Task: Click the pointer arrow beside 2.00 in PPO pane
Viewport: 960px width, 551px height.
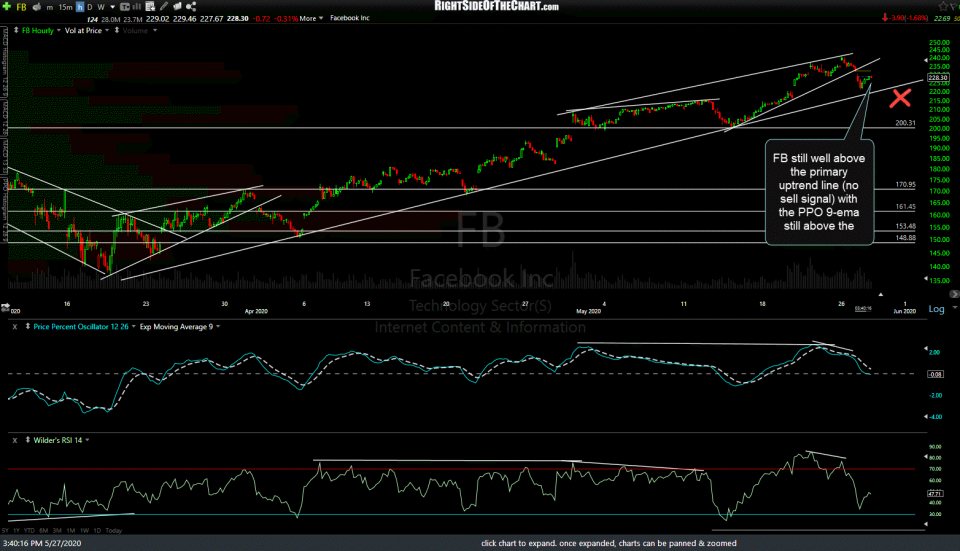Action: coord(925,349)
